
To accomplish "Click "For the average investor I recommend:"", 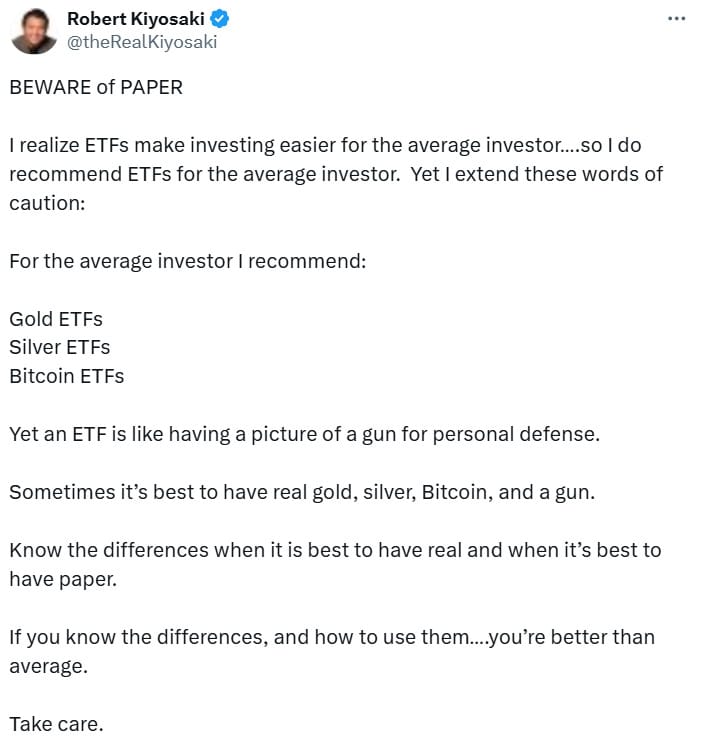I will coord(188,261).
